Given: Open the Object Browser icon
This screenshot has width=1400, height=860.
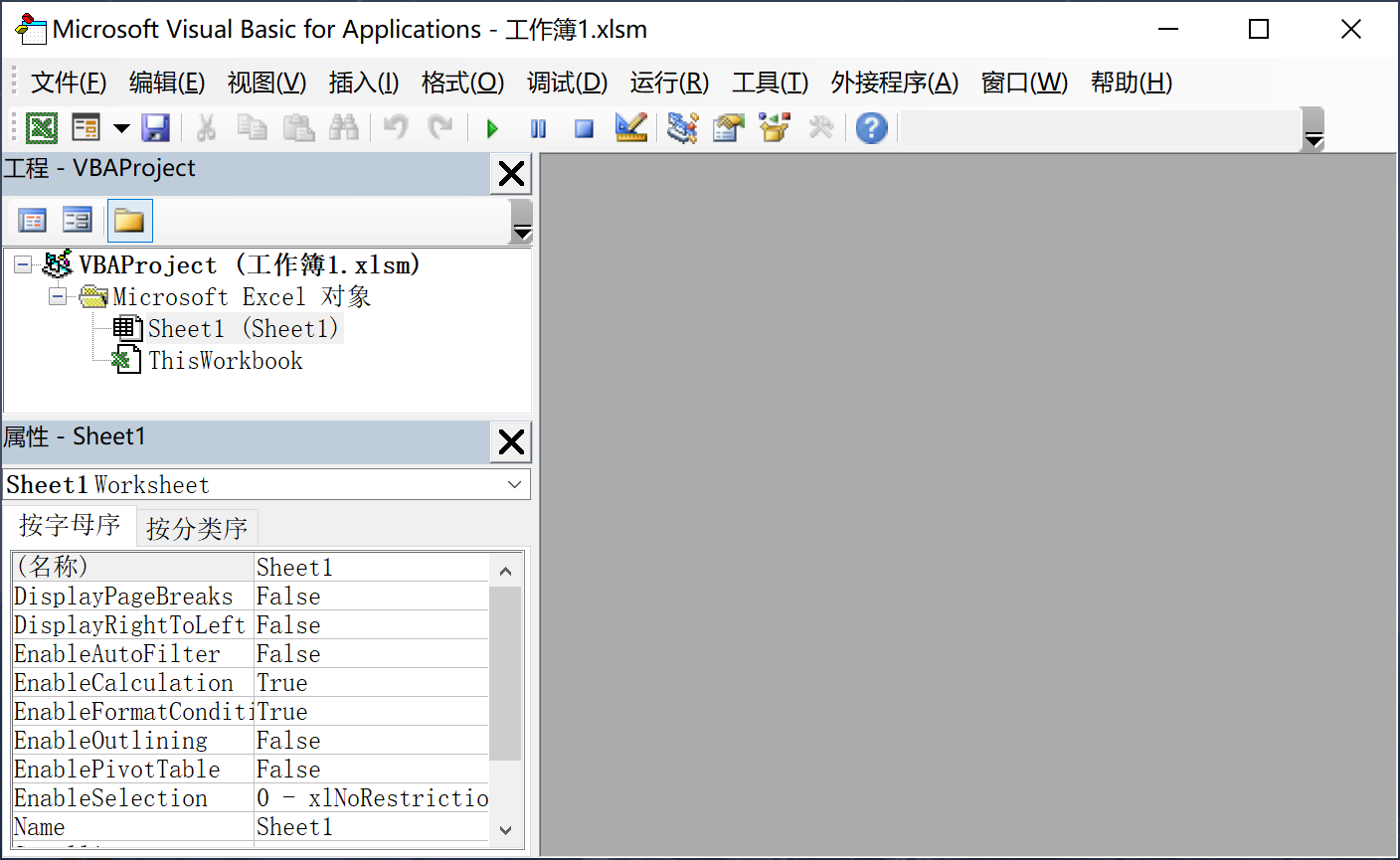Looking at the screenshot, I should pos(775,128).
